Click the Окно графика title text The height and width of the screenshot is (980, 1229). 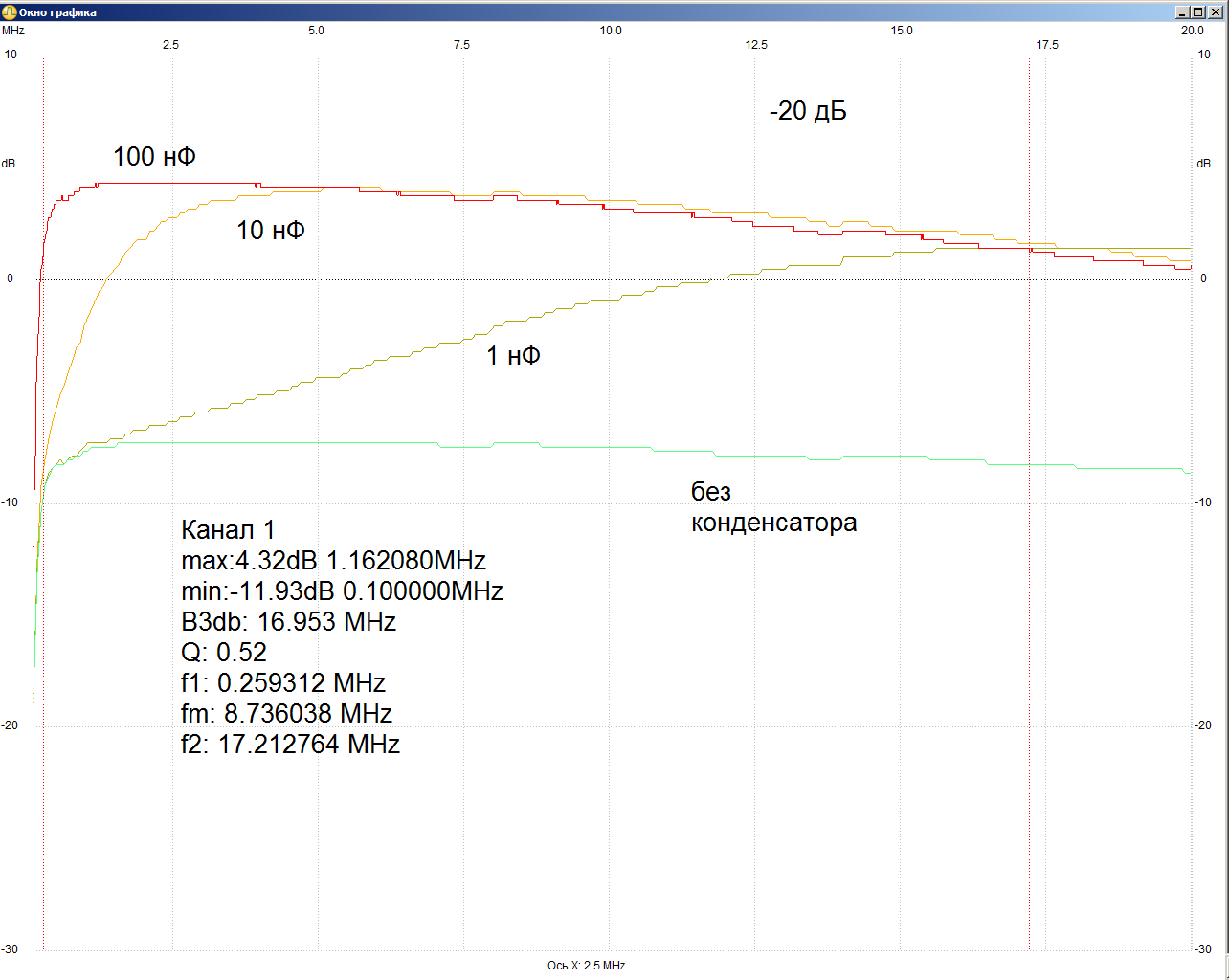(x=57, y=12)
